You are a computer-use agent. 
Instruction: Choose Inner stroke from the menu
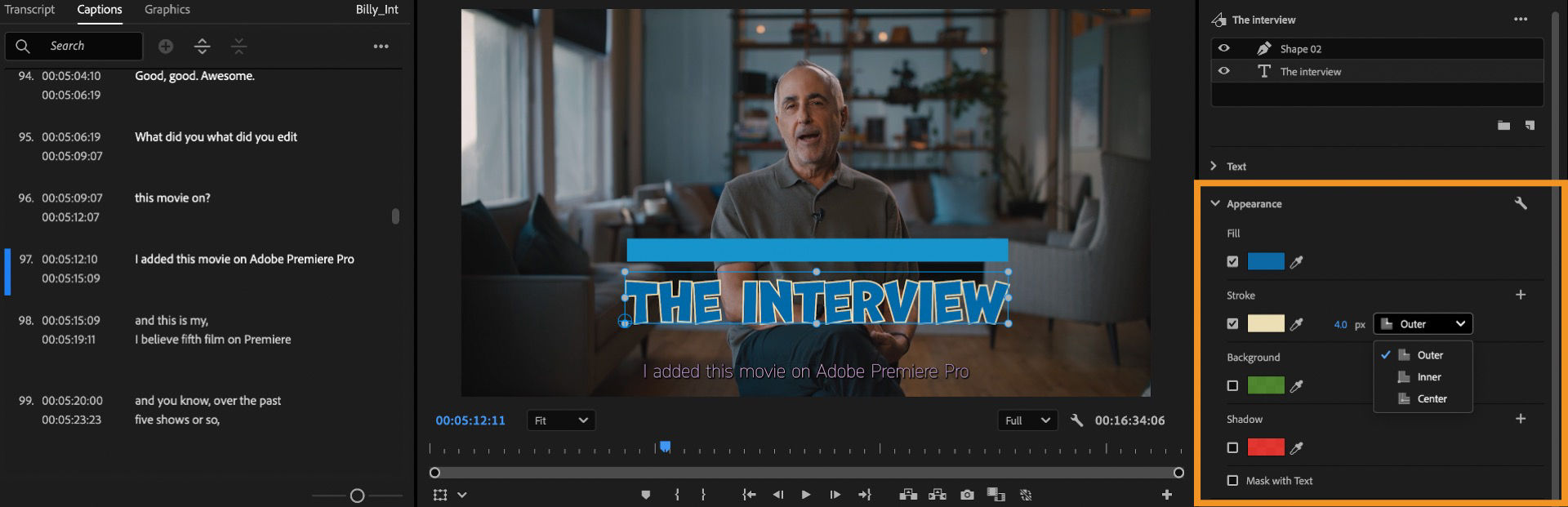point(1423,377)
